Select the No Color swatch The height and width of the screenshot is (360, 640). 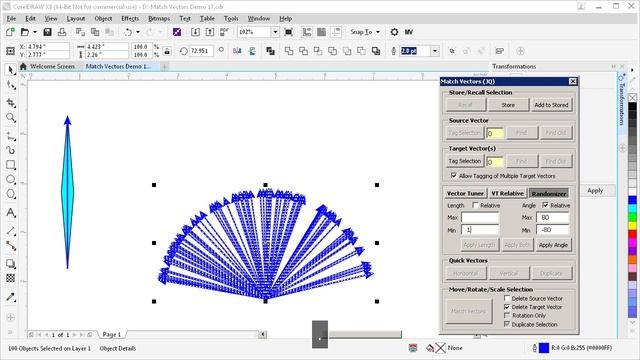(632, 98)
